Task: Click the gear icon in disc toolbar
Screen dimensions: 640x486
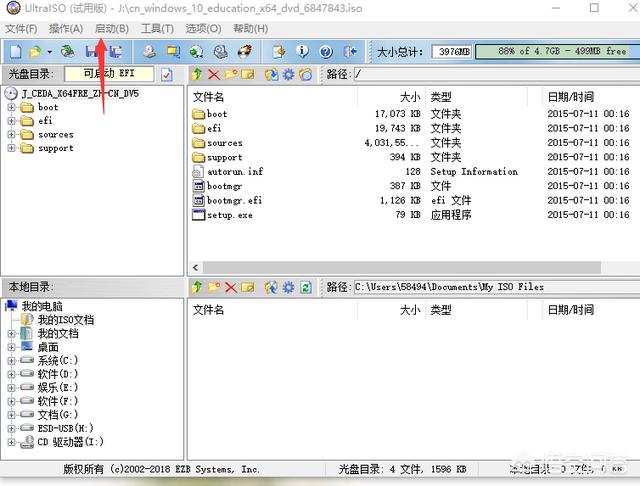Action: (288, 74)
